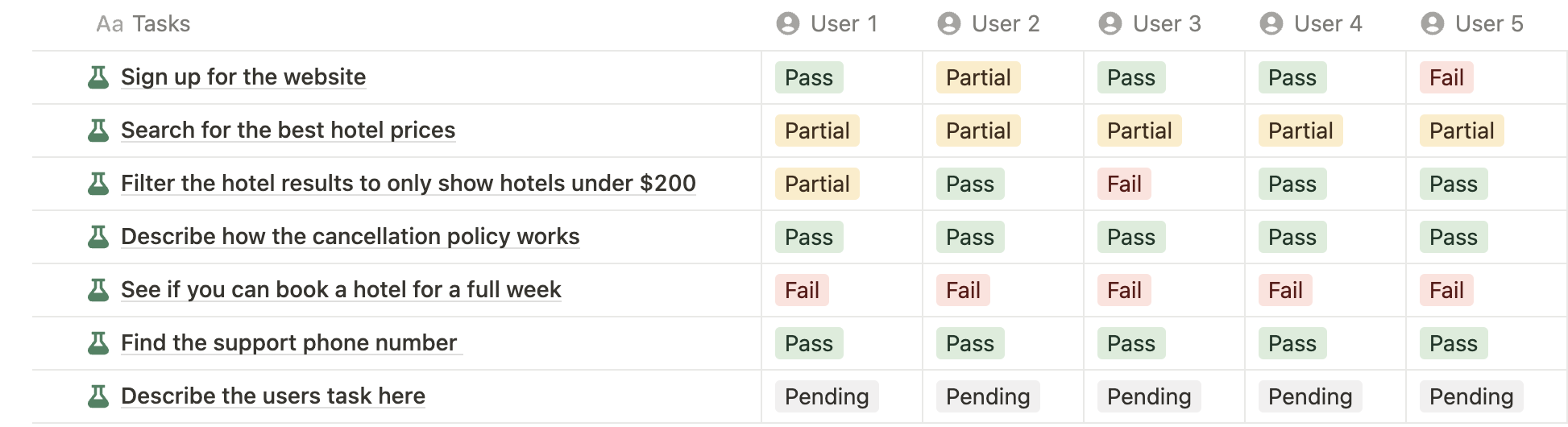The height and width of the screenshot is (427, 1568).
Task: Select User 1 Pending status in last row
Action: [x=827, y=396]
